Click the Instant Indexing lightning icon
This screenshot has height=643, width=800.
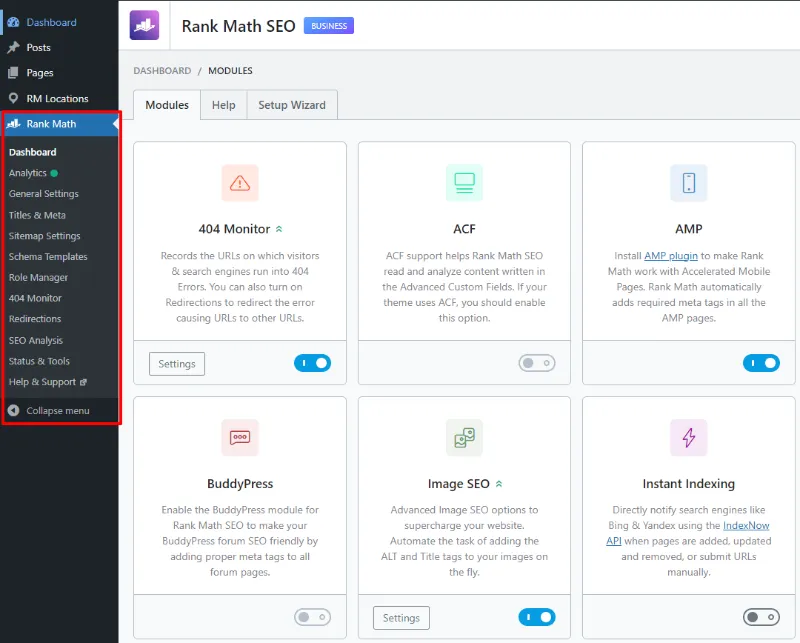(688, 437)
